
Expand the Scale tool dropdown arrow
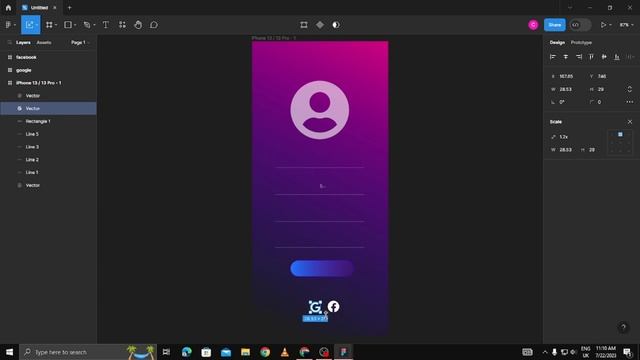[37, 25]
